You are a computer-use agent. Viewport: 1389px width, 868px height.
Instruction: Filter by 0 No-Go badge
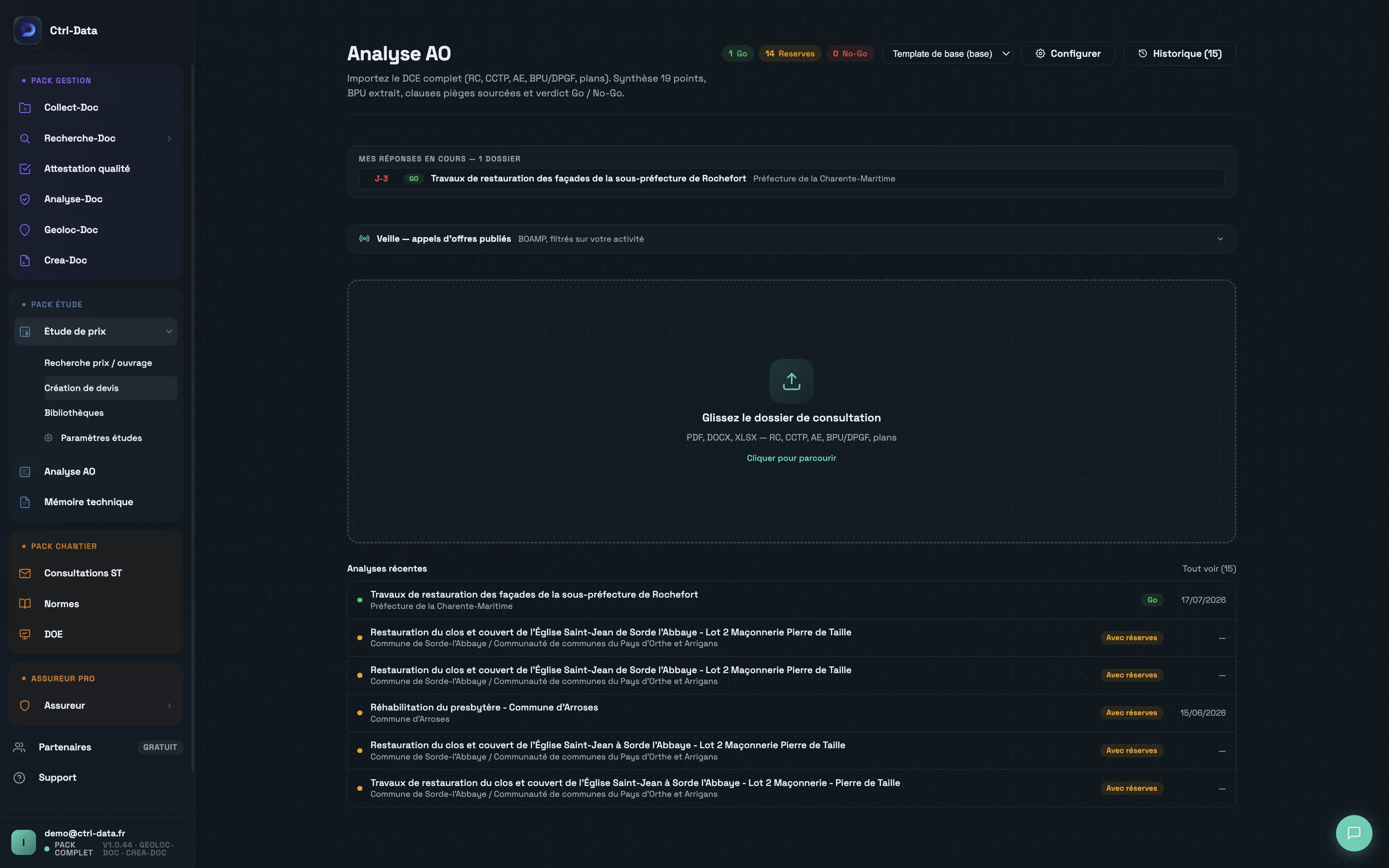click(850, 53)
